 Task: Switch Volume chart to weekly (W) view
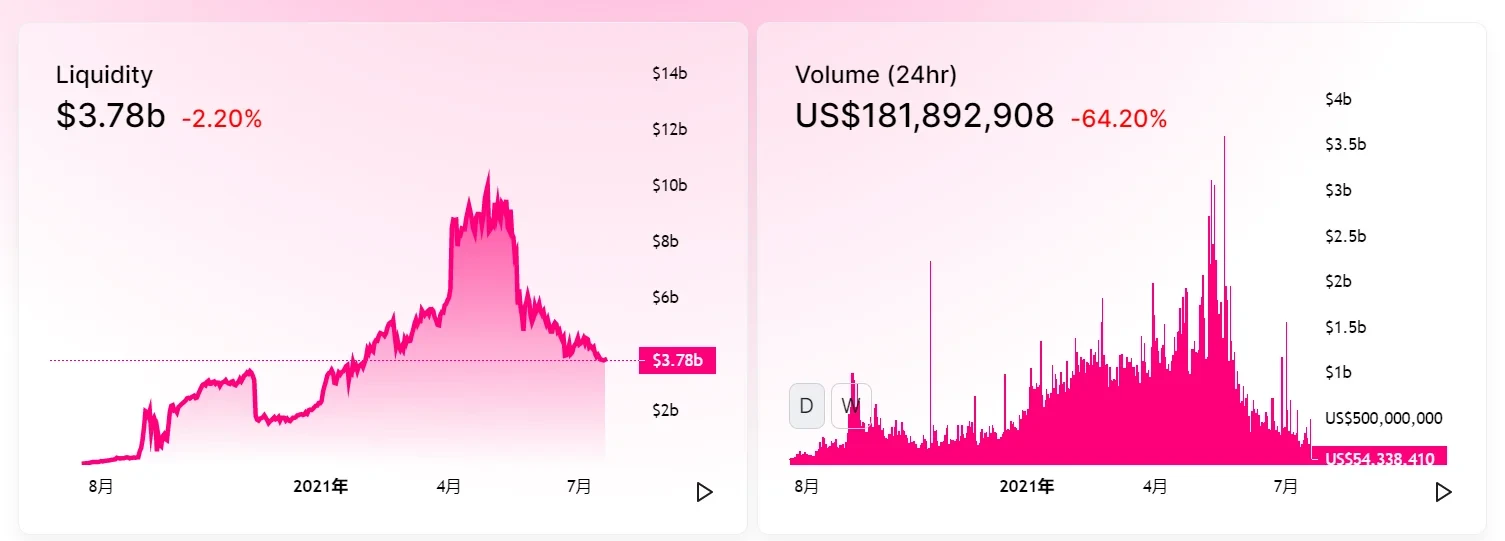pyautogui.click(x=851, y=405)
